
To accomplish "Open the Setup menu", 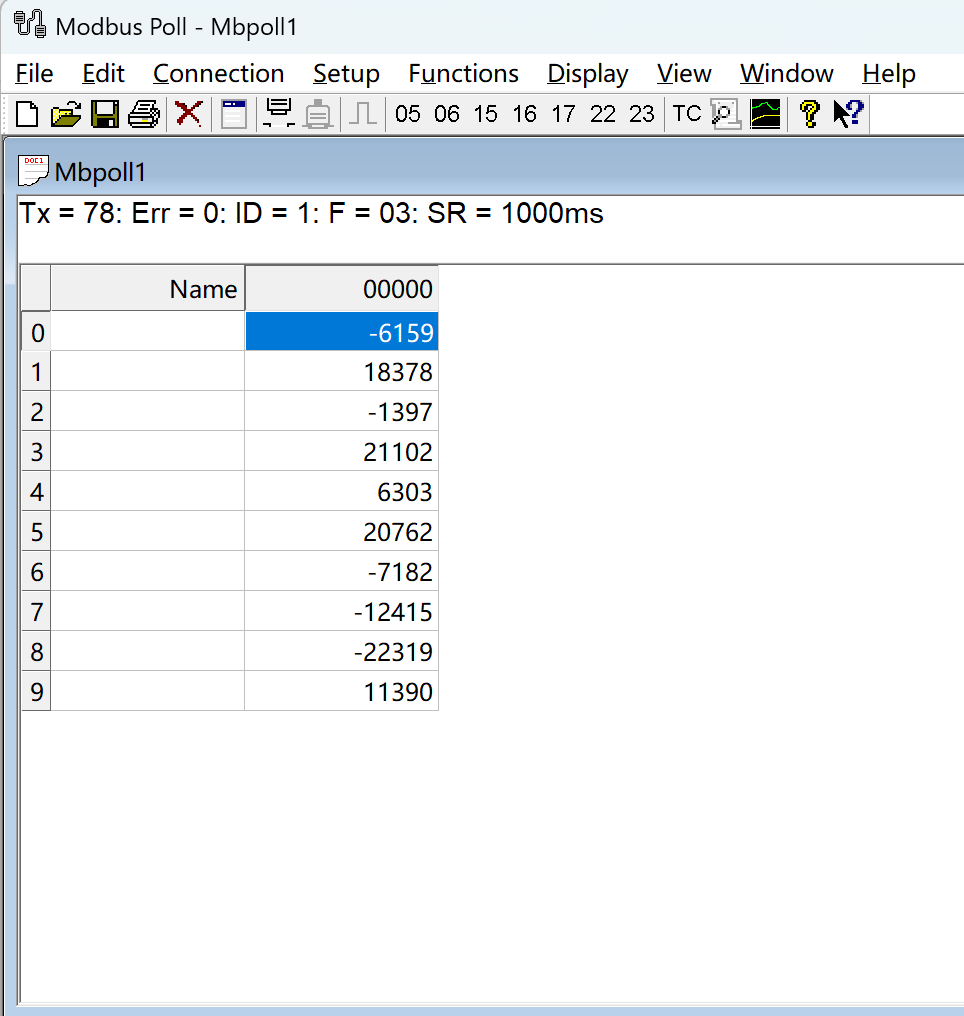I will 346,74.
